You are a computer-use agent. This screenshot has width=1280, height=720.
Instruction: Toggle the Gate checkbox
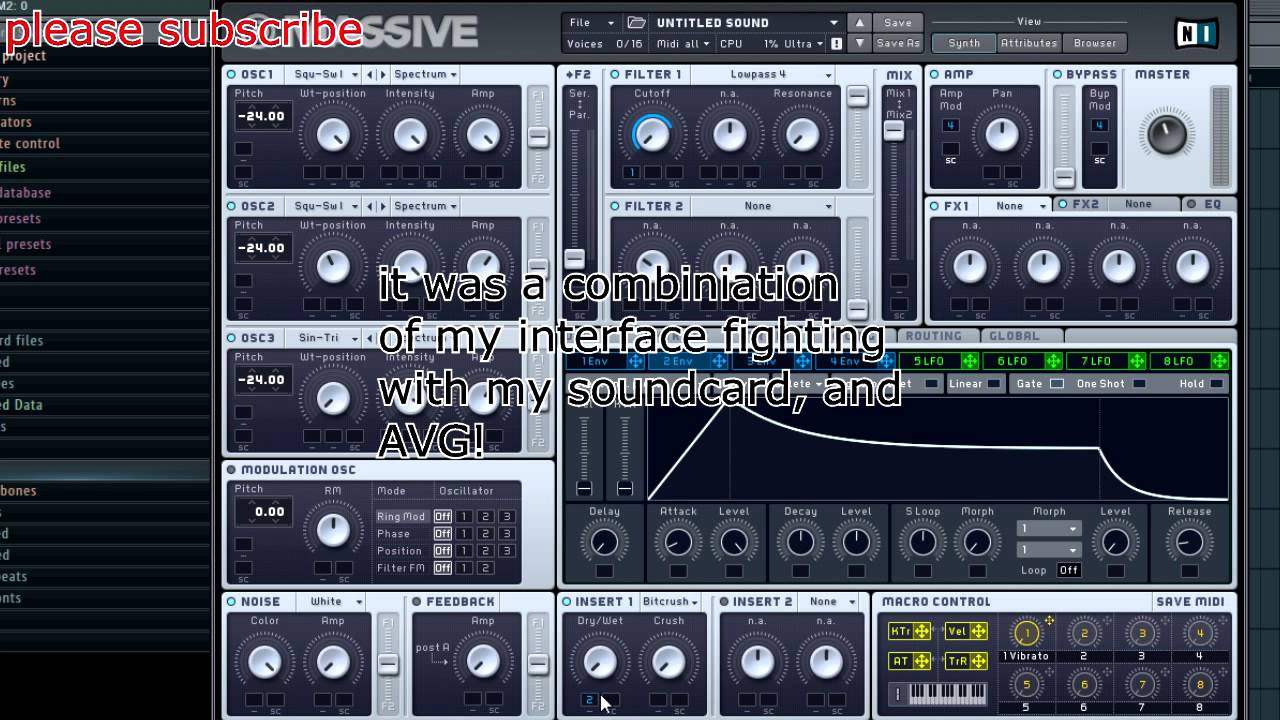coord(1056,384)
